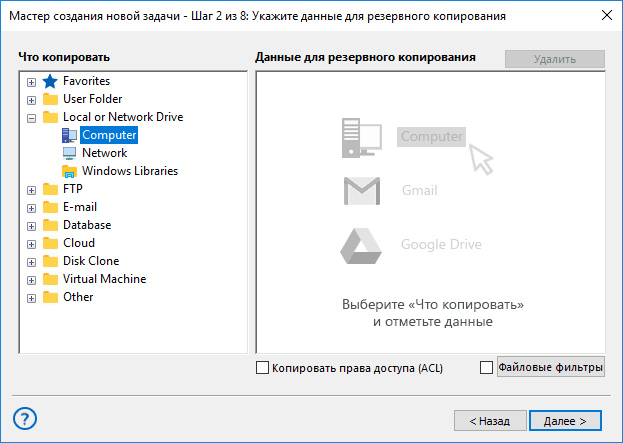Expand the Database tree node
The width and height of the screenshot is (623, 443).
point(31,226)
